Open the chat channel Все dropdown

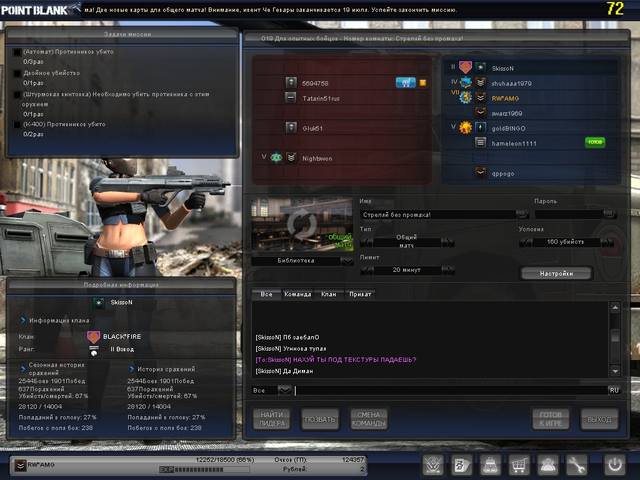tap(284, 390)
